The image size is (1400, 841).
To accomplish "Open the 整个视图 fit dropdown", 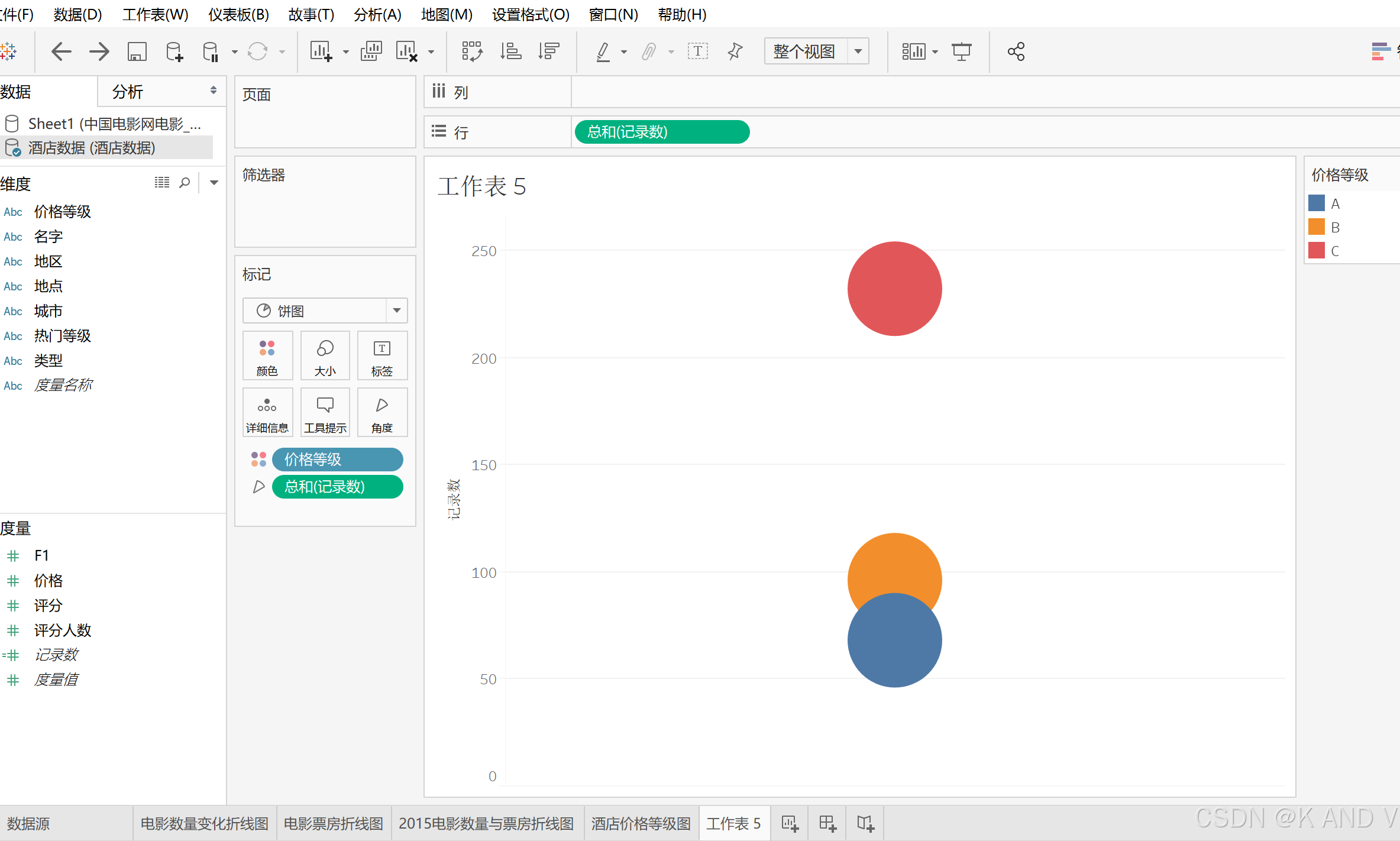I will (x=858, y=51).
